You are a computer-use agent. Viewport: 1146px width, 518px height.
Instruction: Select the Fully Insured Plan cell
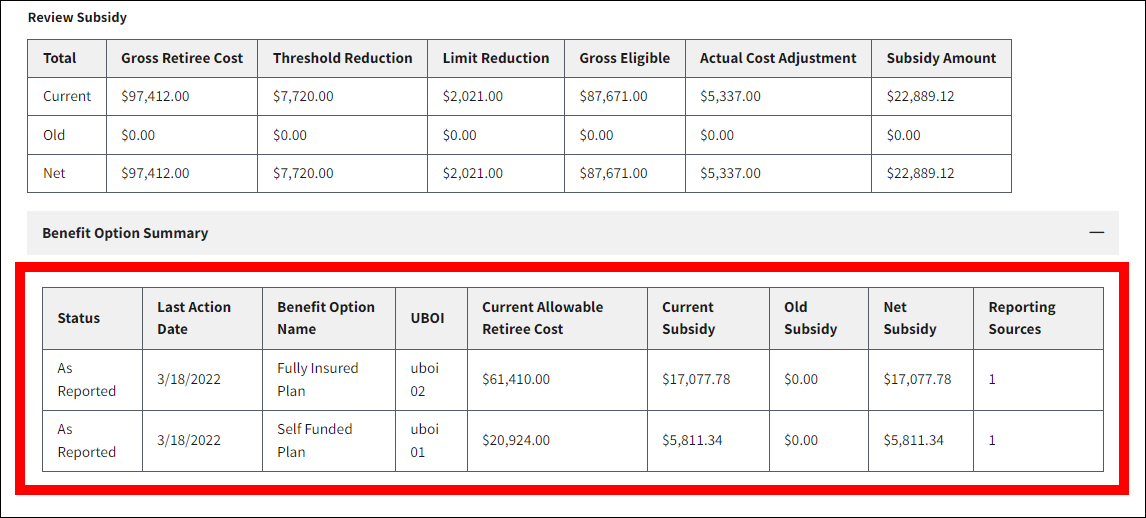[x=317, y=379]
